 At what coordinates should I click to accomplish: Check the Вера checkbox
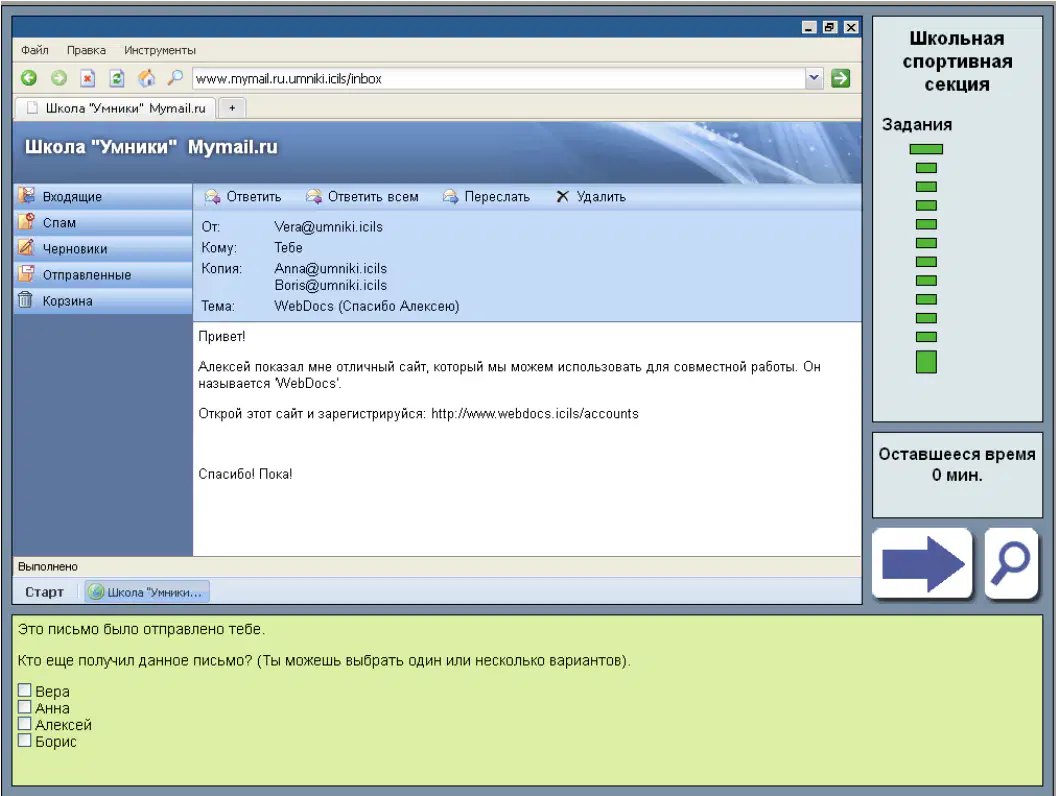click(24, 690)
